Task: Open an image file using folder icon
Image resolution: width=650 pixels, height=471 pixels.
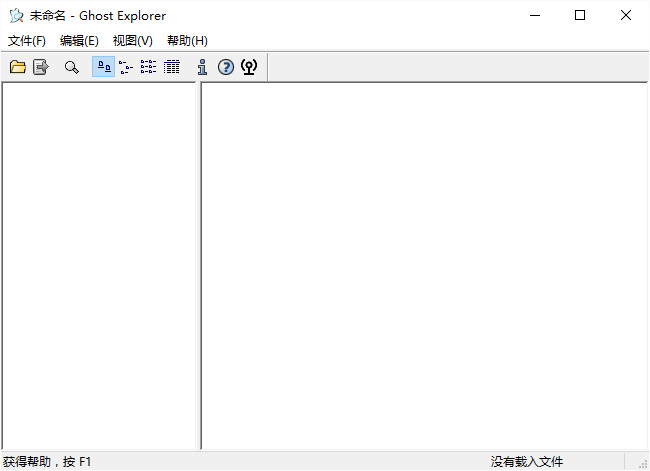Action: [x=18, y=67]
